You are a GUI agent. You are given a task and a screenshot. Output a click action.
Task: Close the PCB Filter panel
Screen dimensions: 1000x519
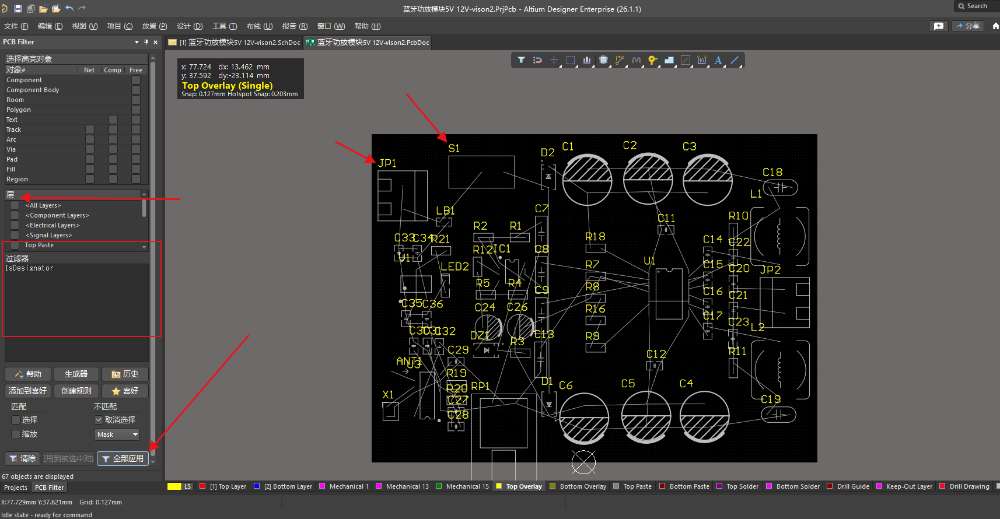156,42
